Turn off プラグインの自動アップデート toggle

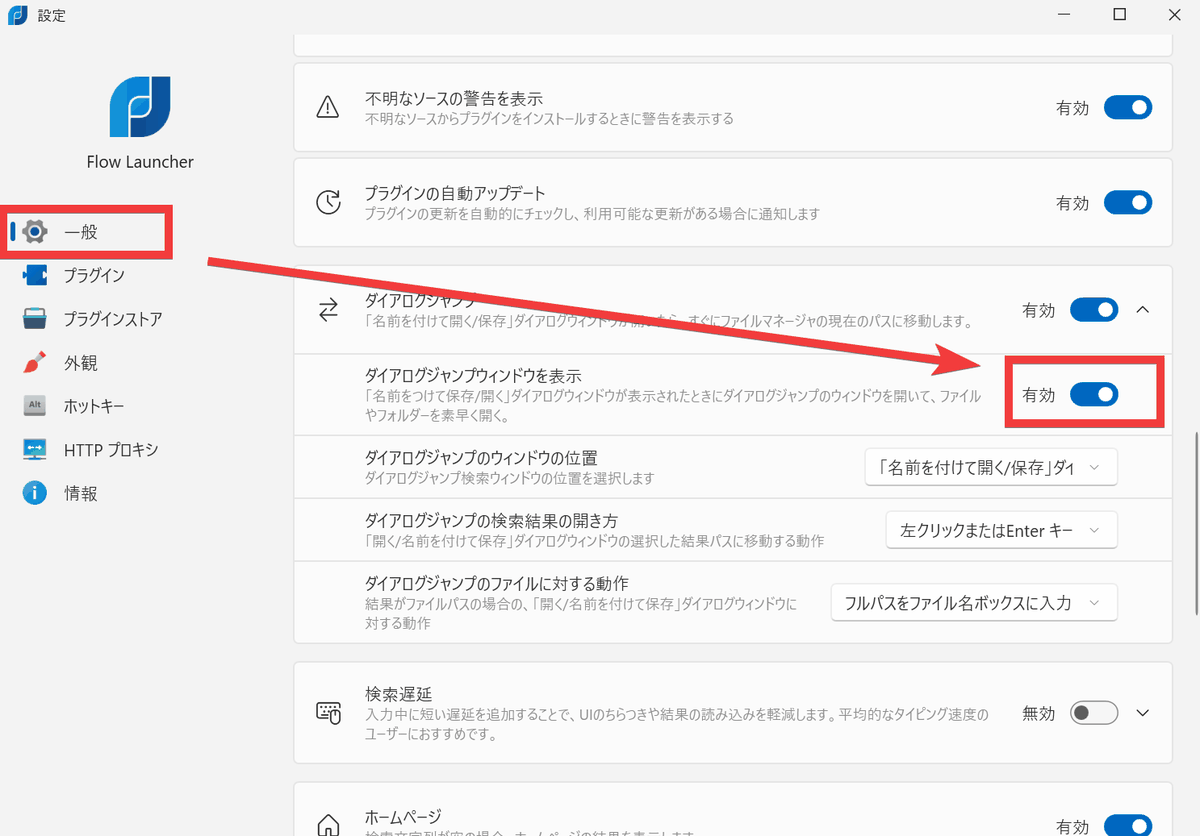coord(1128,203)
